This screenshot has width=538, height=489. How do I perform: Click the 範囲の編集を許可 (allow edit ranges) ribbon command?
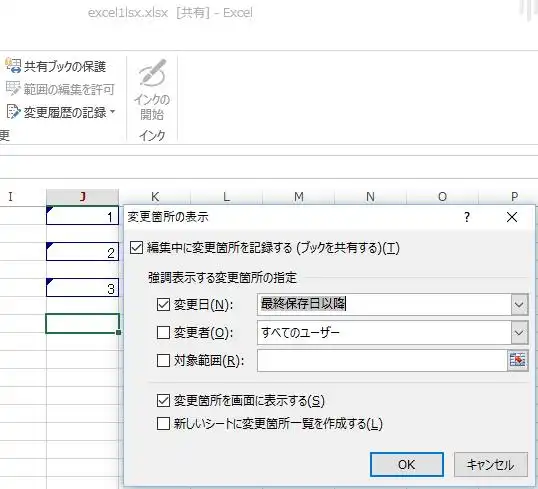pos(60,89)
